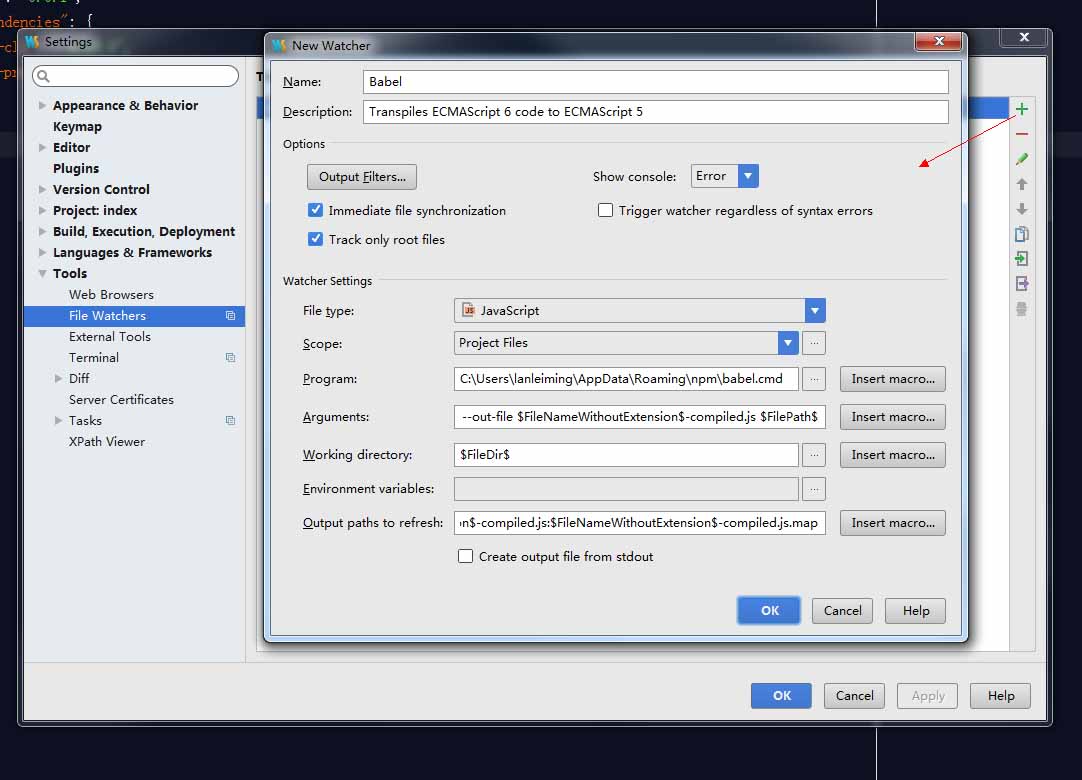
Task: Insert macro for Working directory
Action: pos(893,455)
